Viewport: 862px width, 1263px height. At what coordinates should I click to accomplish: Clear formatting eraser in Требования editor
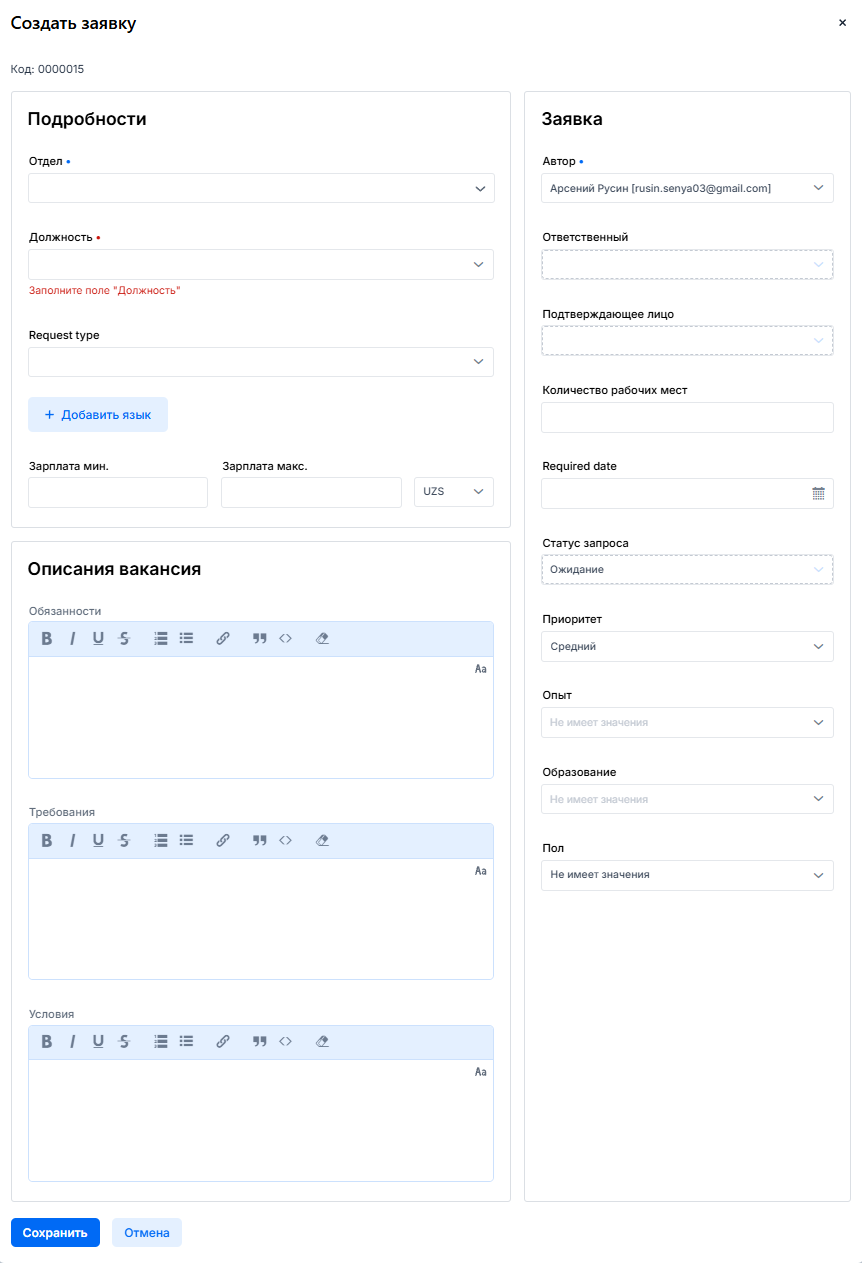(322, 841)
